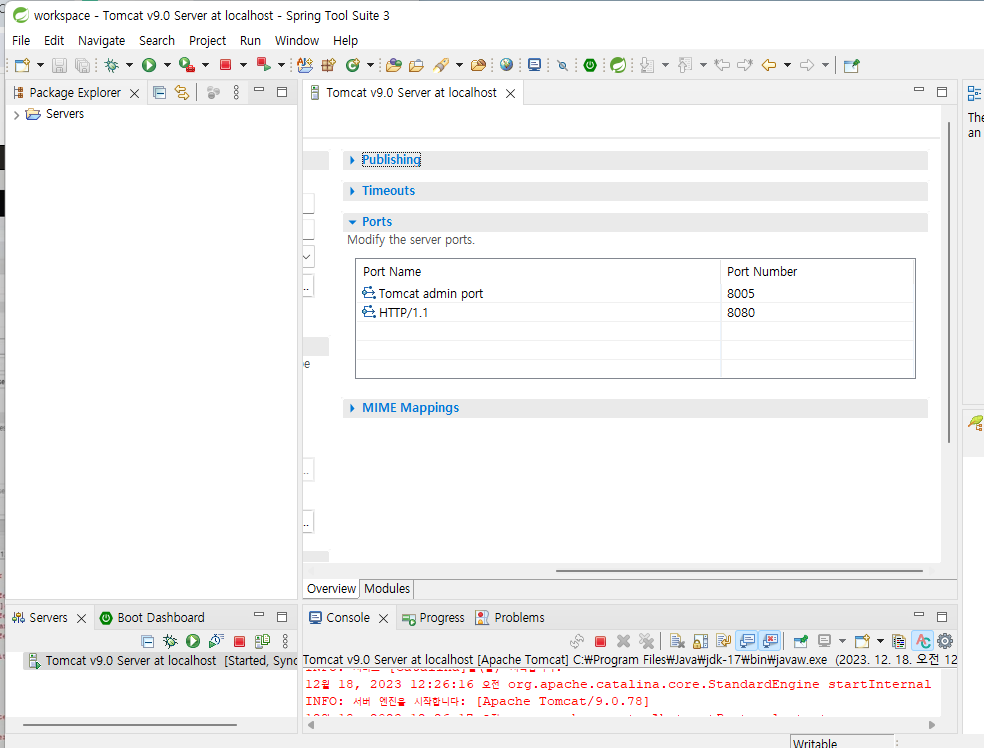Select the Overview tab of server editor
Screen dimensions: 984x748
331,589
